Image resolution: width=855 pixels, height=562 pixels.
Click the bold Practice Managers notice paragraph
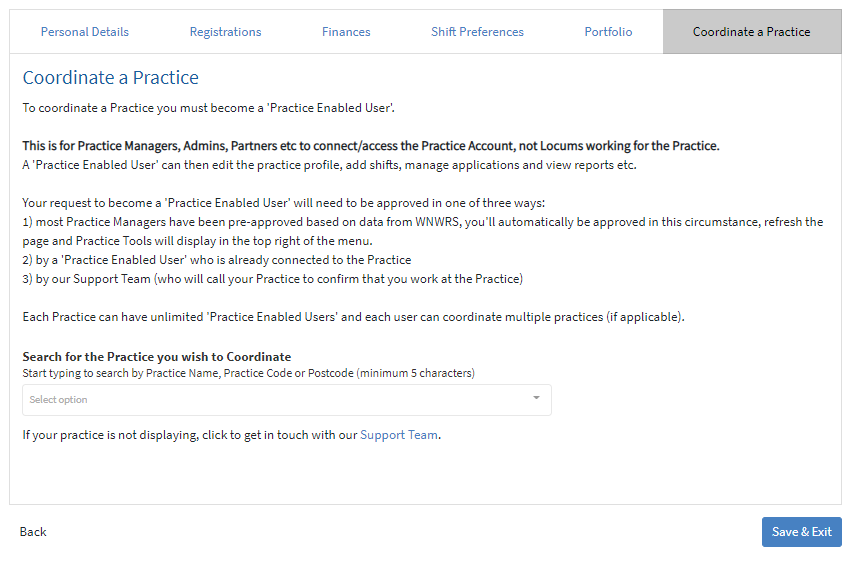pos(371,146)
